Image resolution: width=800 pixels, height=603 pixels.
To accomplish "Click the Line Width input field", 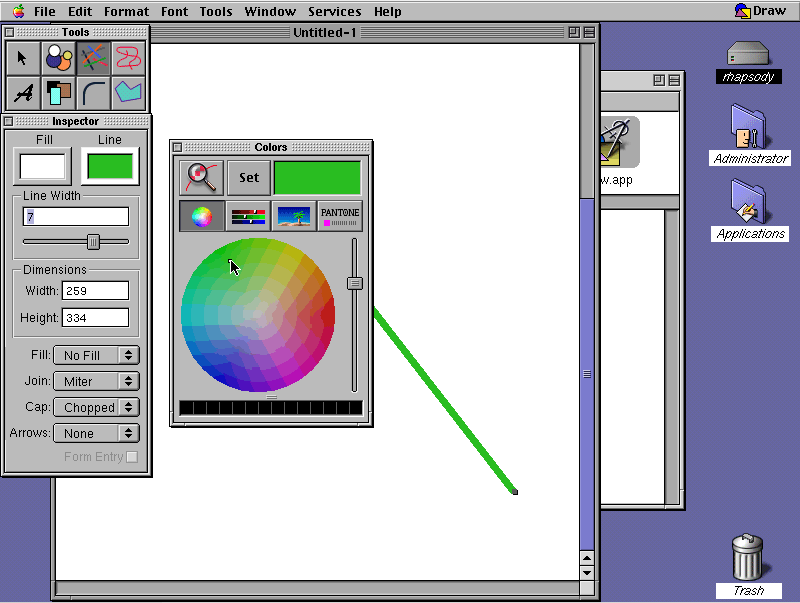I will [76, 217].
